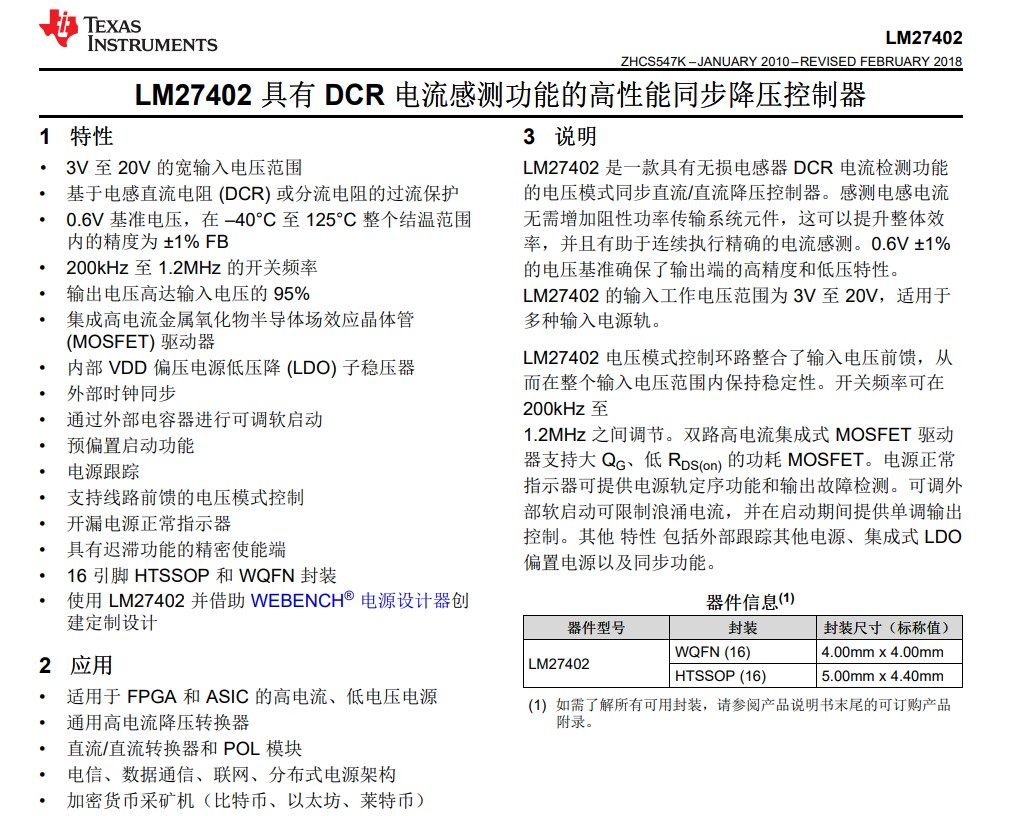The width and height of the screenshot is (1010, 816).
Task: Select the bullet 16 引脚 HTSSOP 和 WQFN 封装
Action: tap(202, 575)
